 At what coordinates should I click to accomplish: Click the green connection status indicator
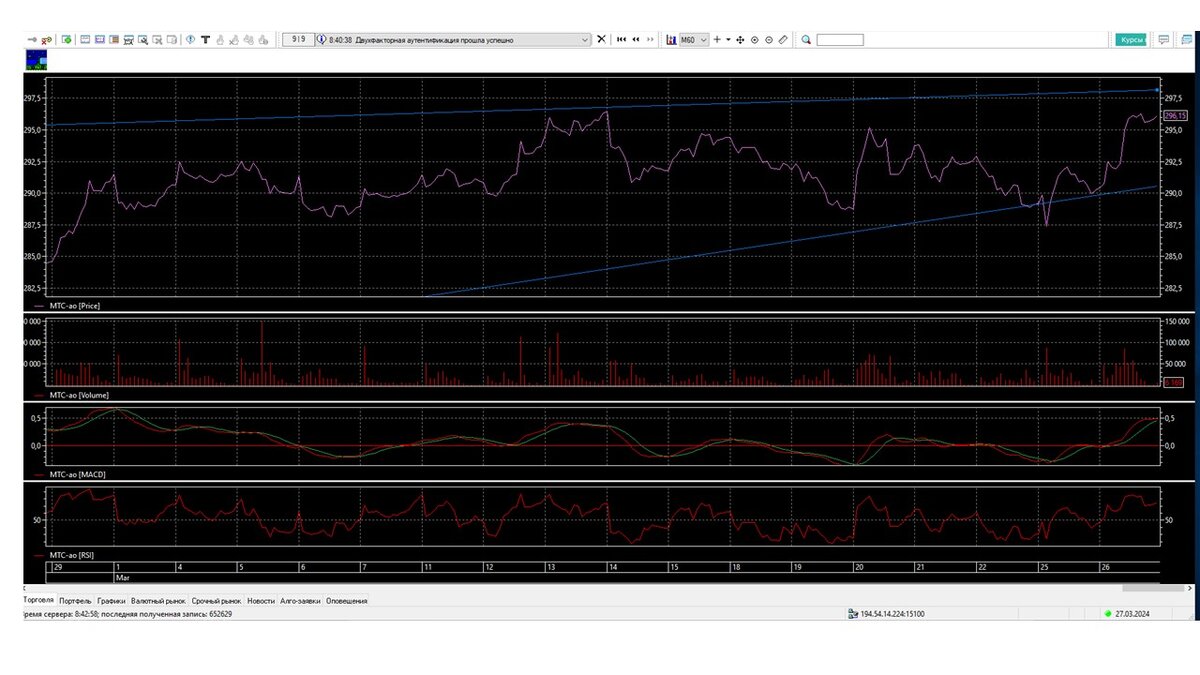(1107, 614)
